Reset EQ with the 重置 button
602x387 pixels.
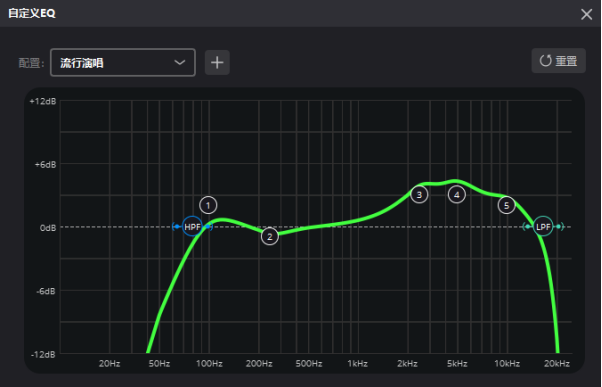(x=559, y=61)
